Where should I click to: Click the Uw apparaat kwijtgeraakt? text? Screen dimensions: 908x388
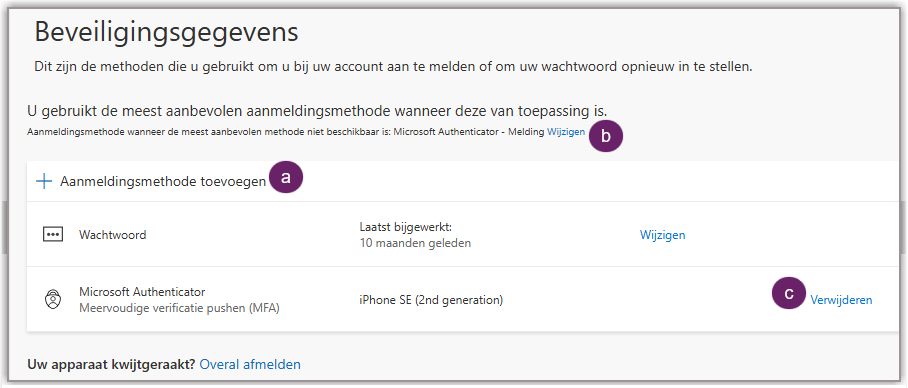click(x=112, y=364)
